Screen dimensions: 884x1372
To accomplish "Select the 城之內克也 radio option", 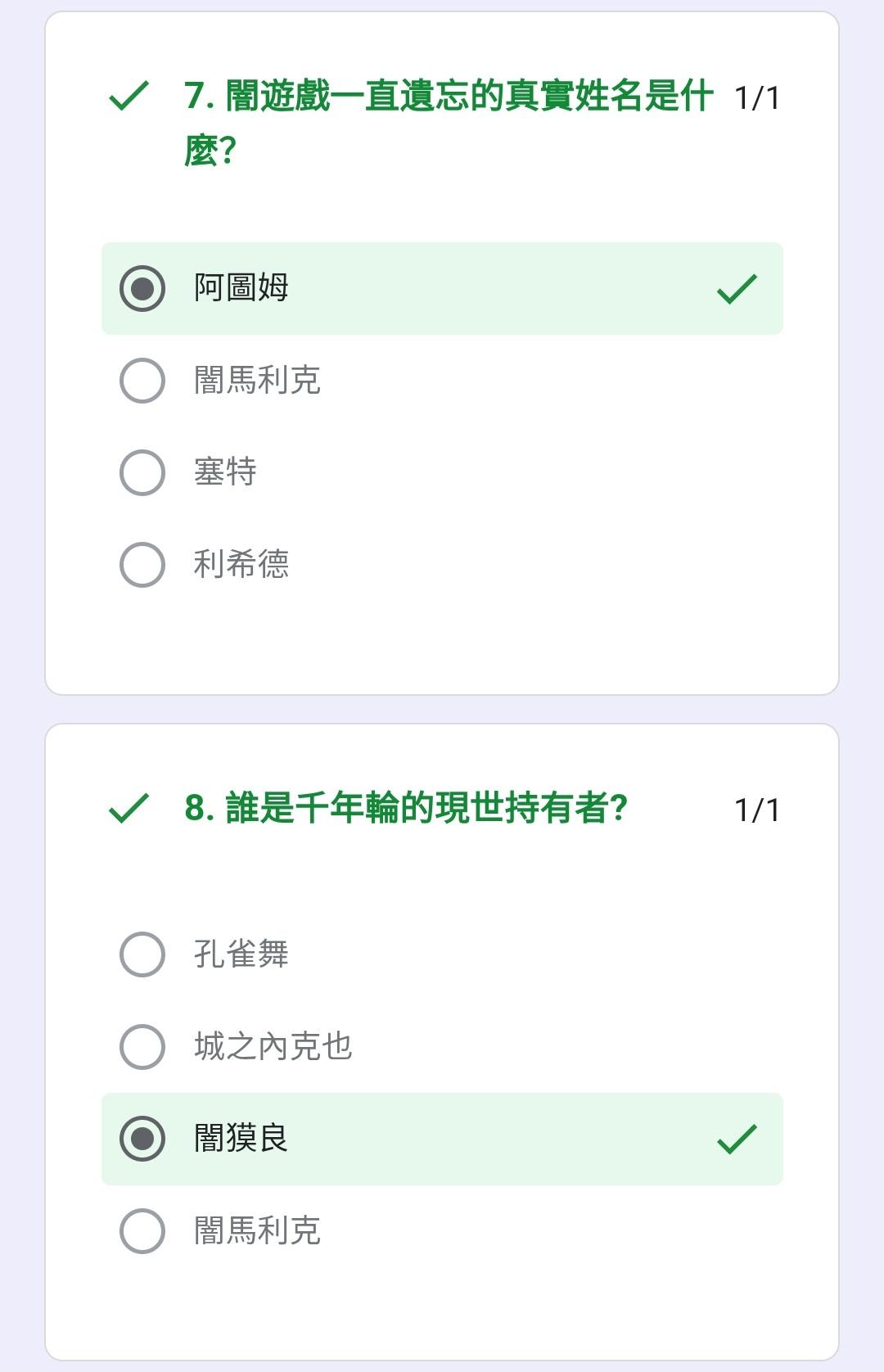I will pyautogui.click(x=142, y=1047).
